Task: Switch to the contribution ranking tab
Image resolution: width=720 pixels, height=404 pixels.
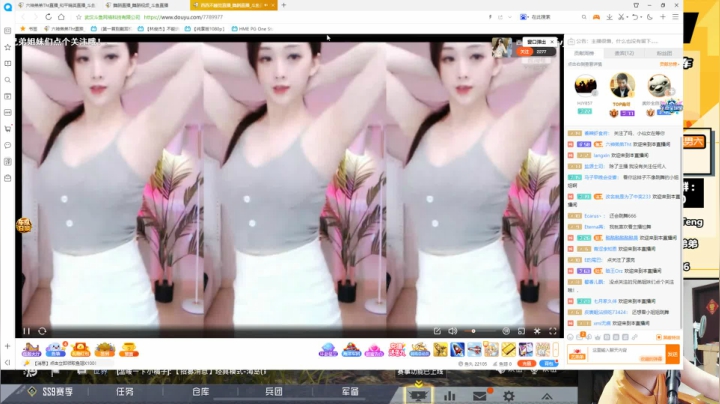Action: [584, 53]
